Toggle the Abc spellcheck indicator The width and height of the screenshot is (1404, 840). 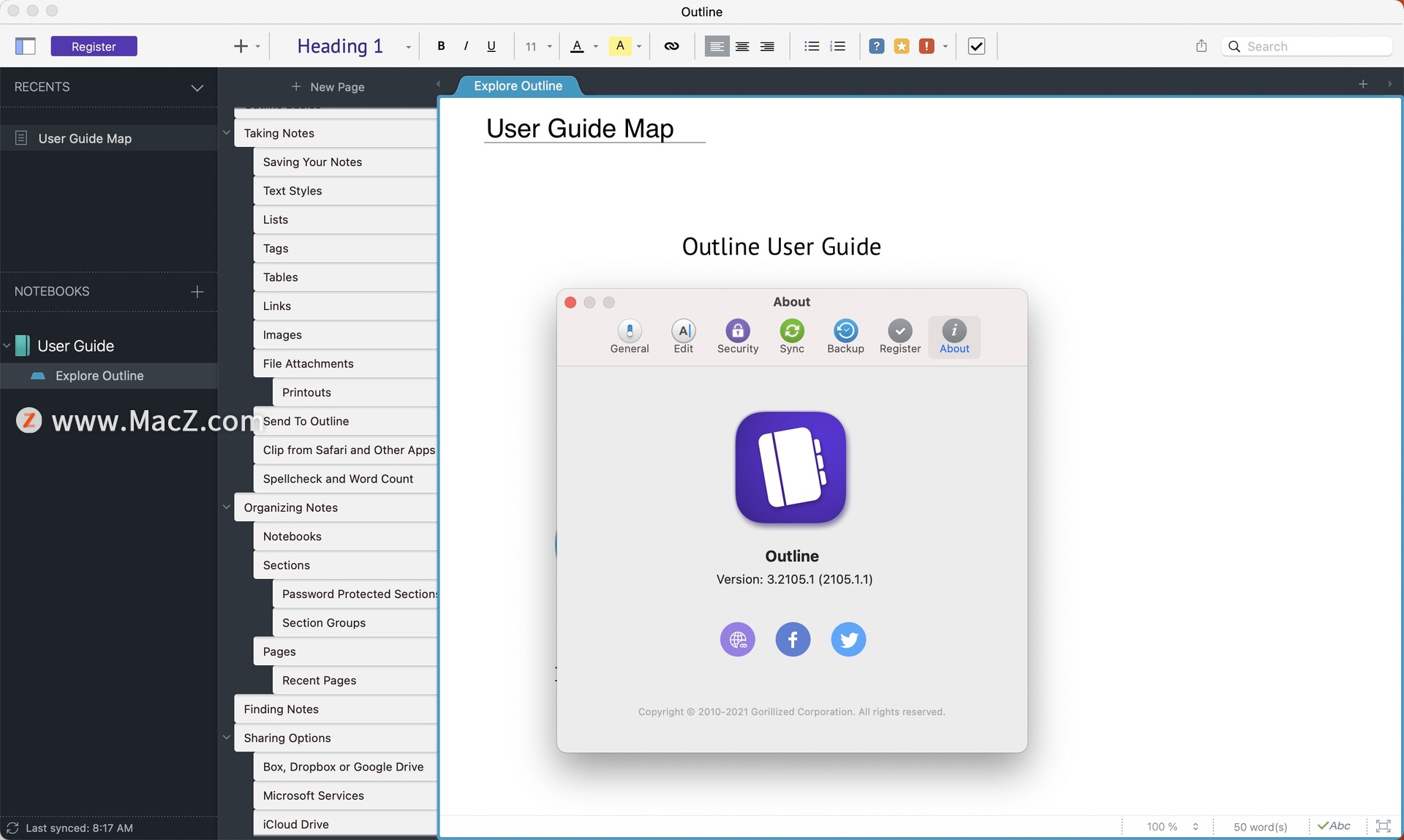(x=1335, y=826)
